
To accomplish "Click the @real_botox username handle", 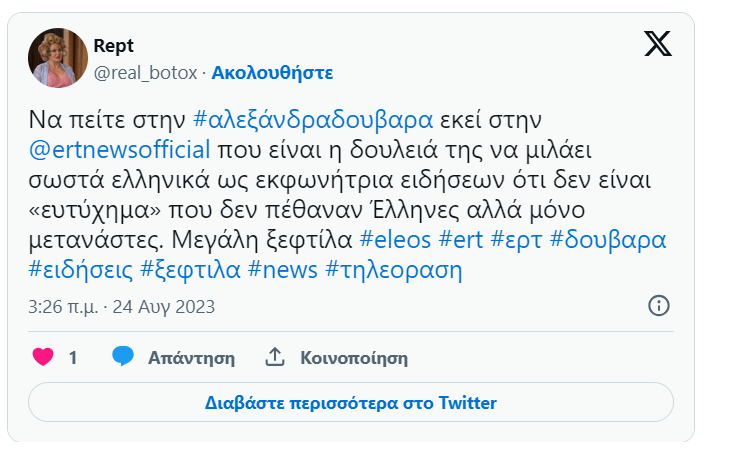I will tap(145, 73).
